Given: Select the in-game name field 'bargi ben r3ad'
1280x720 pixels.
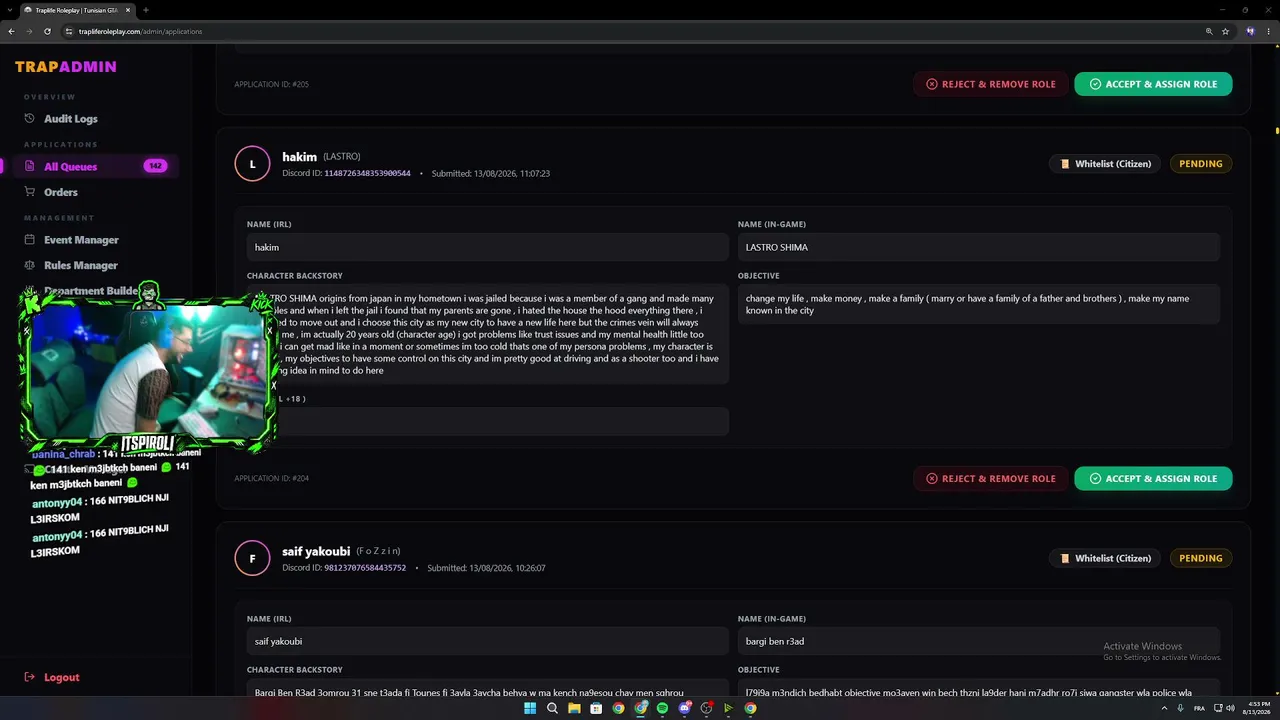Looking at the screenshot, I should 979,641.
